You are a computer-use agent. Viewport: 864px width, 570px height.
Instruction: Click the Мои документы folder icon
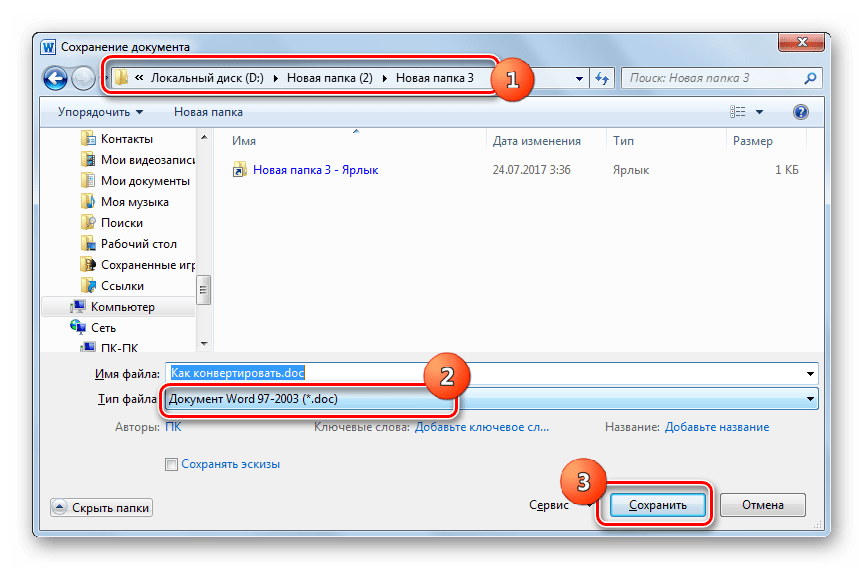(88, 180)
